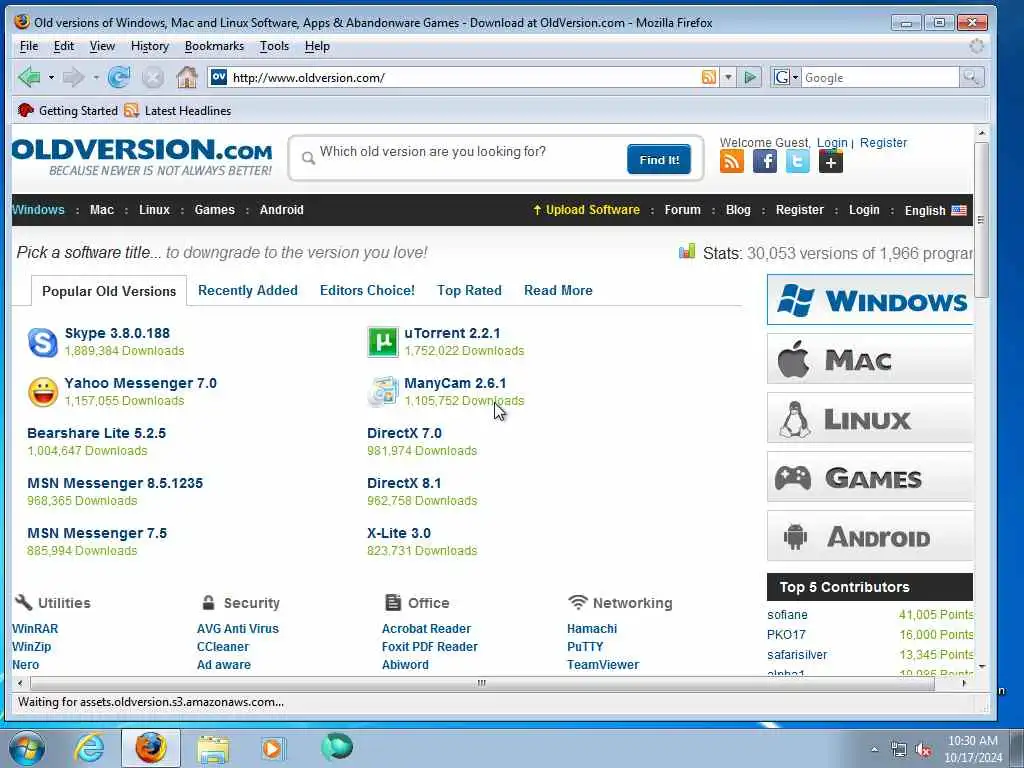The image size is (1024, 768).
Task: Open the English language selector
Action: (x=935, y=210)
